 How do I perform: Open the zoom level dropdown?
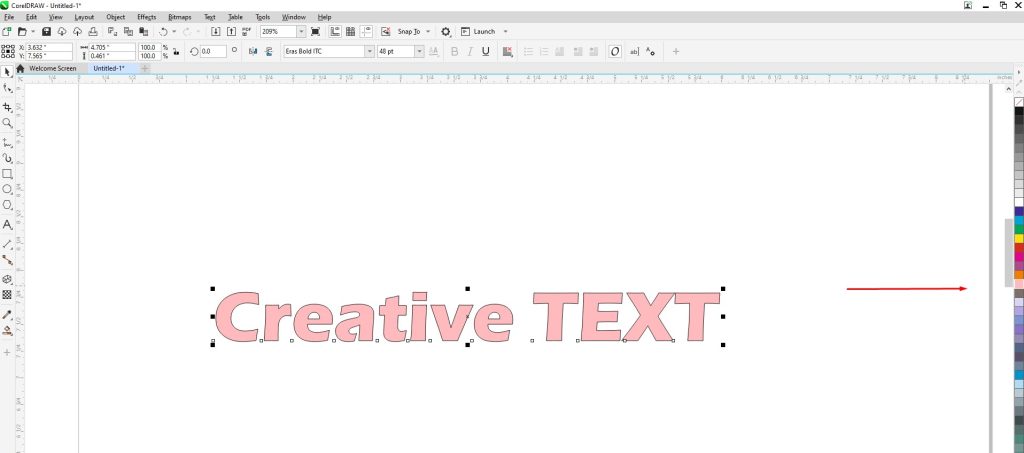pyautogui.click(x=301, y=32)
